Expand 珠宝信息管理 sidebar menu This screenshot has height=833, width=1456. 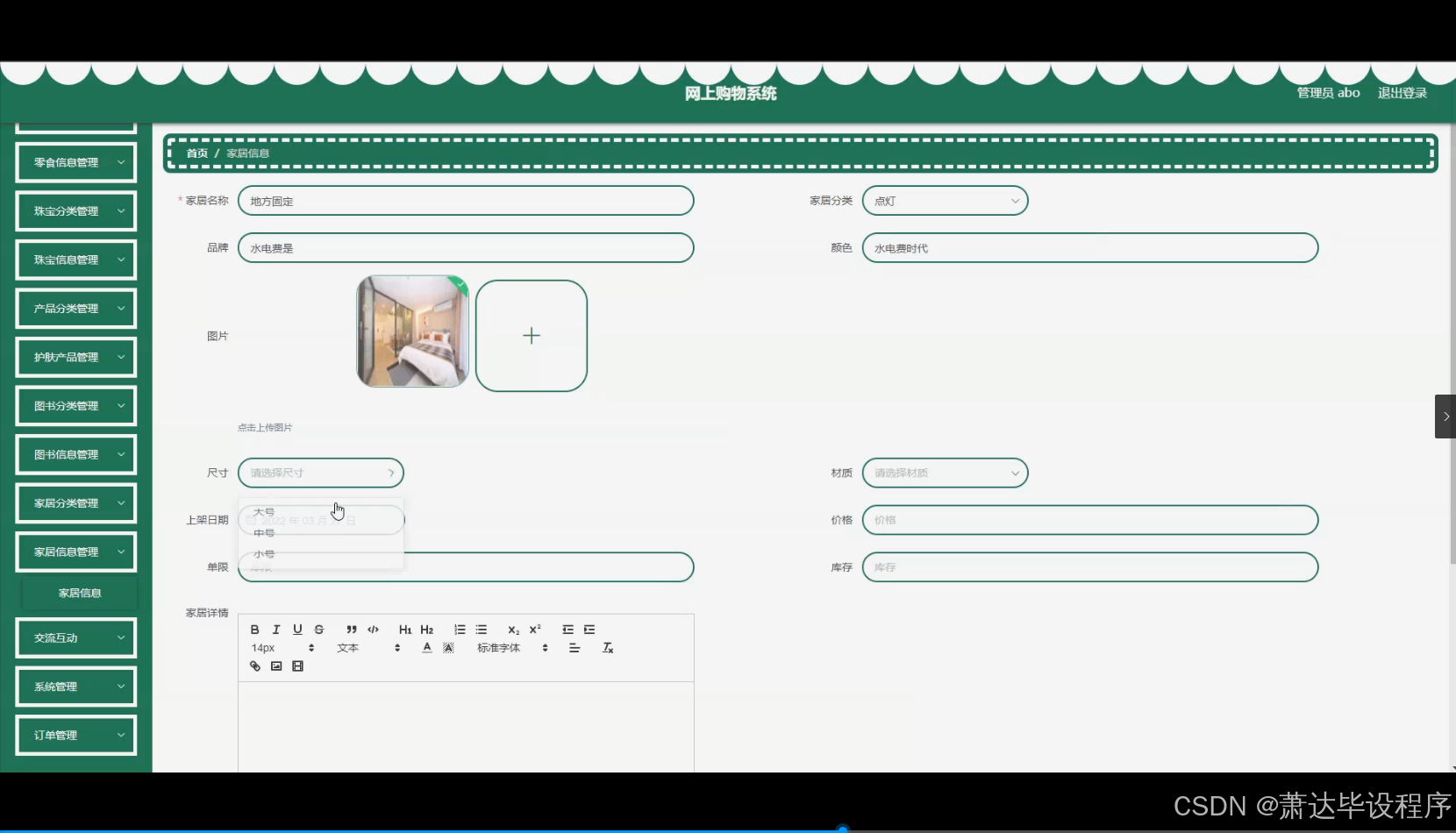pos(76,260)
